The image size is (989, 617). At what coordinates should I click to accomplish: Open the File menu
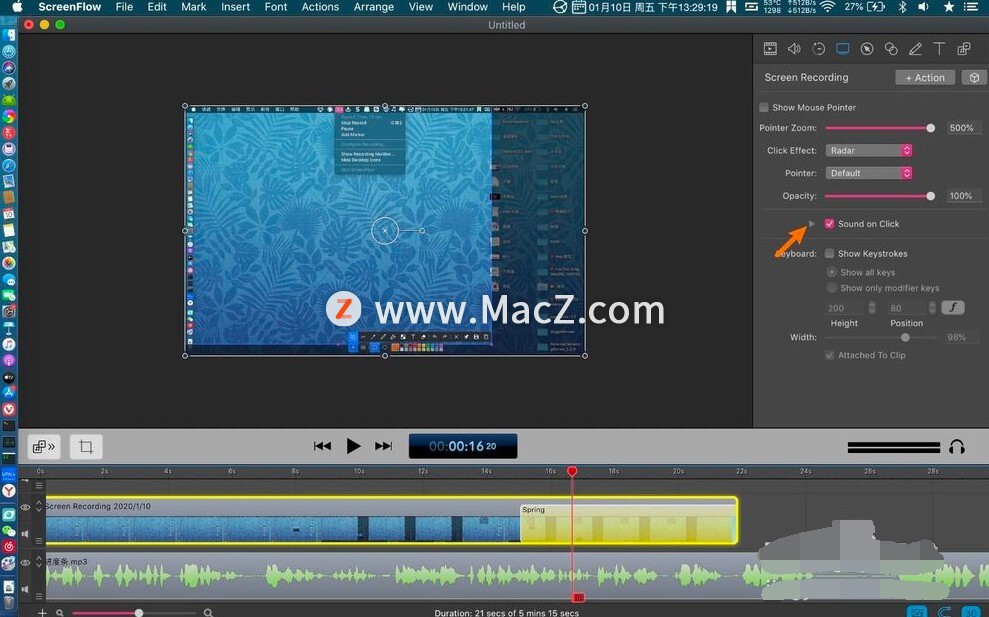124,7
